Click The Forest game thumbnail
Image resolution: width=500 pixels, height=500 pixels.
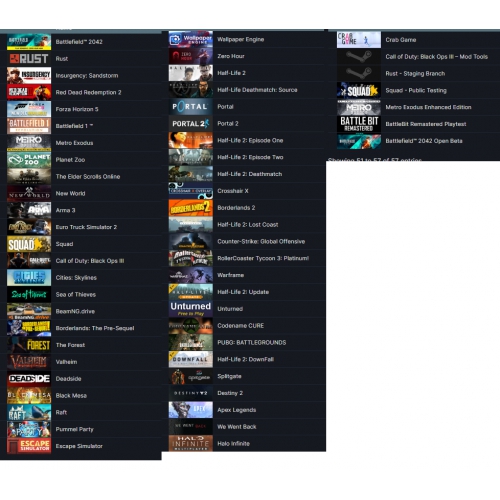(x=29, y=345)
